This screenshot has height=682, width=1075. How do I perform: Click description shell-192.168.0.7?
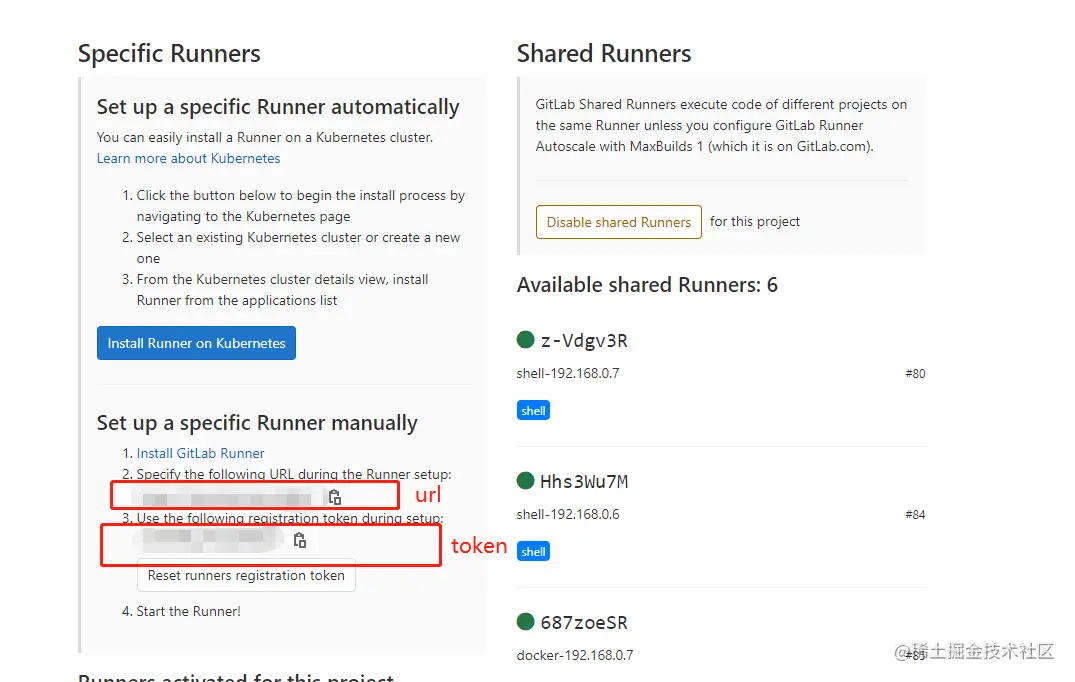point(568,374)
